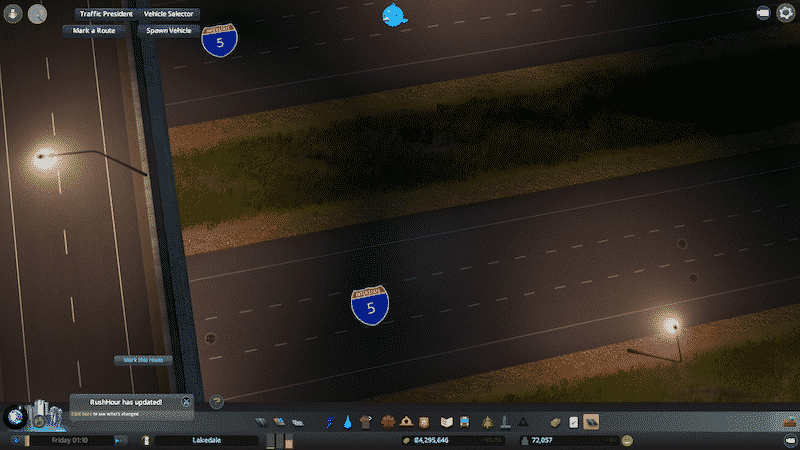Toggle the game speed pause control
This screenshot has width=800, height=450.
point(17,440)
